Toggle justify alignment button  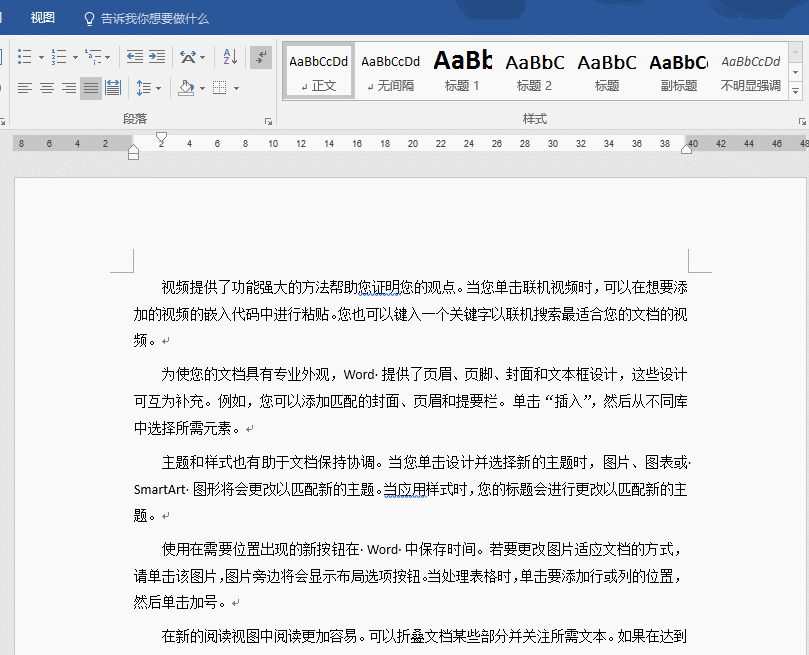click(91, 88)
